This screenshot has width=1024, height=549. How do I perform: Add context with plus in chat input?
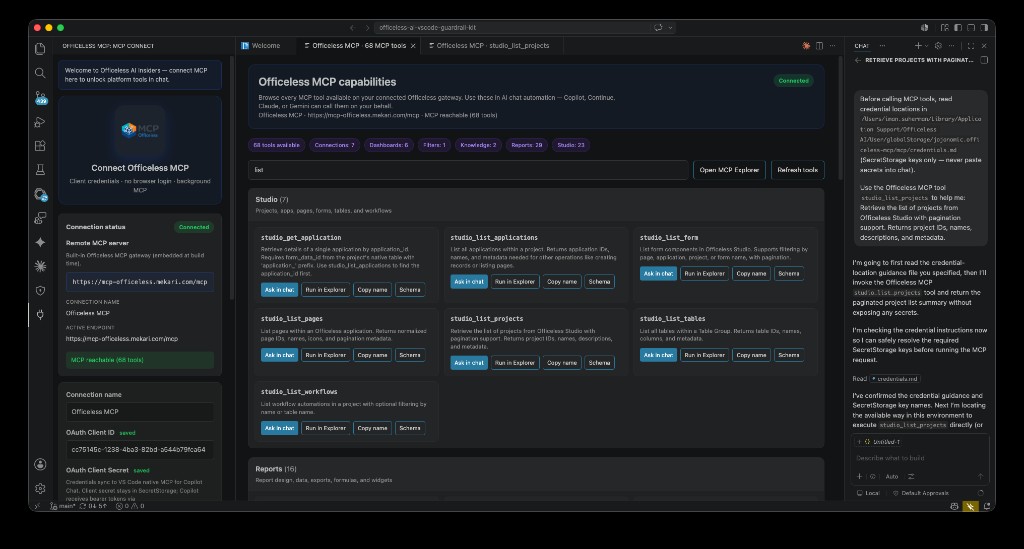pos(859,477)
